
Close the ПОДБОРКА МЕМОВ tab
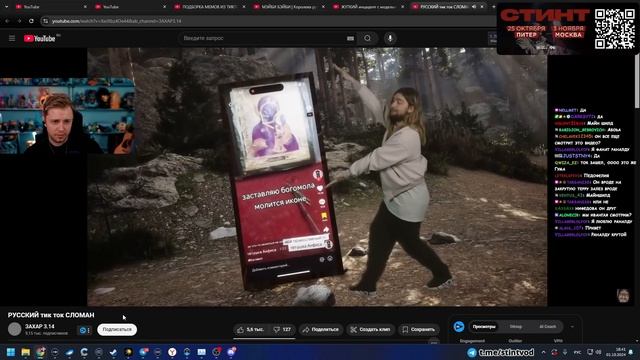coord(244,7)
